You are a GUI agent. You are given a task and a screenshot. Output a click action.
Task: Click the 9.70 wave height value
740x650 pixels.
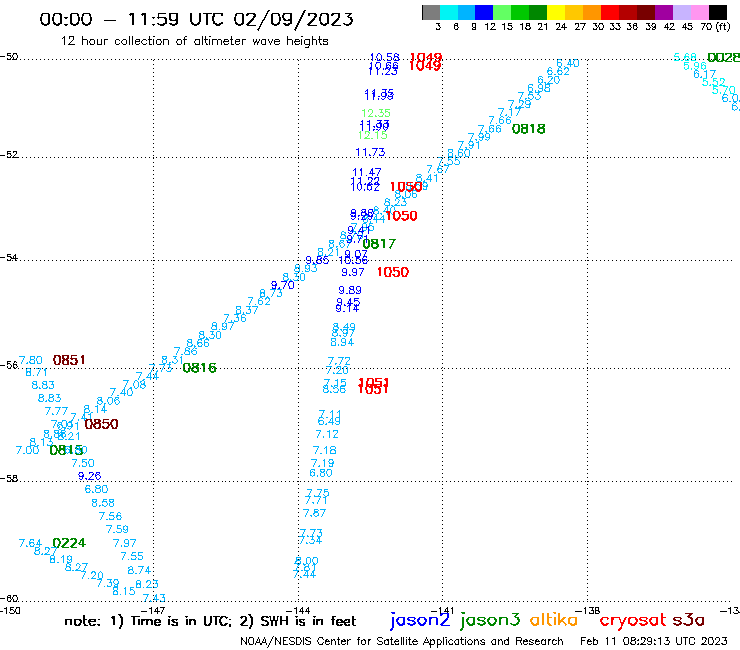(x=282, y=285)
